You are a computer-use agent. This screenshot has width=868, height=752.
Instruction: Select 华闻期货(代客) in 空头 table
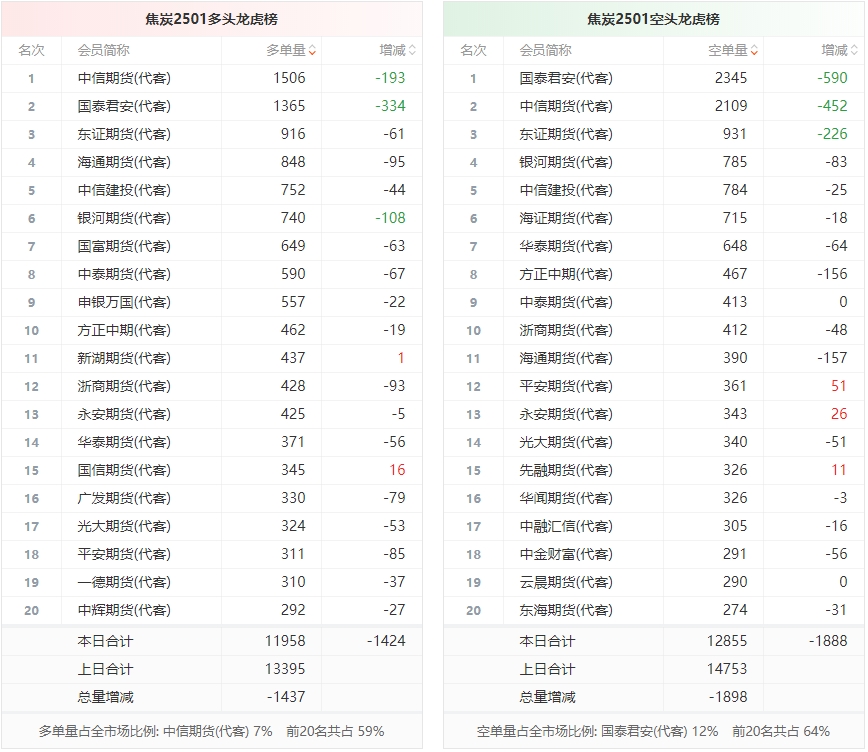coord(566,498)
